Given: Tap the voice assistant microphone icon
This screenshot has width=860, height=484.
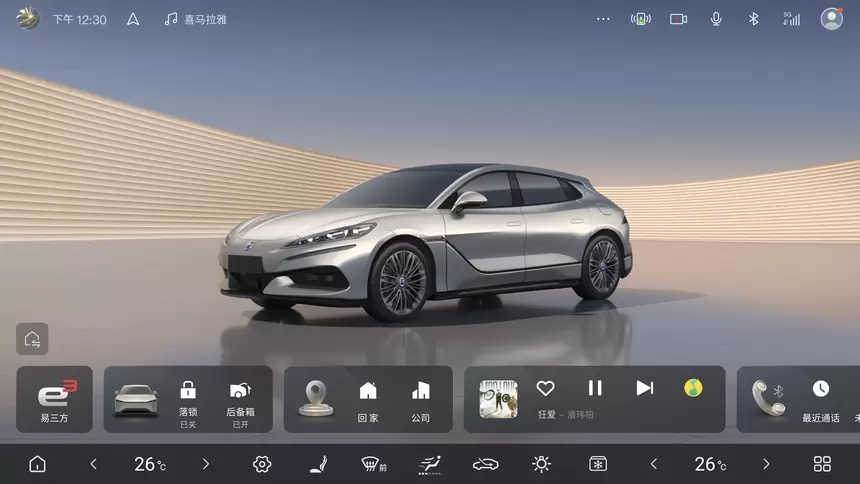Looking at the screenshot, I should click(x=716, y=19).
